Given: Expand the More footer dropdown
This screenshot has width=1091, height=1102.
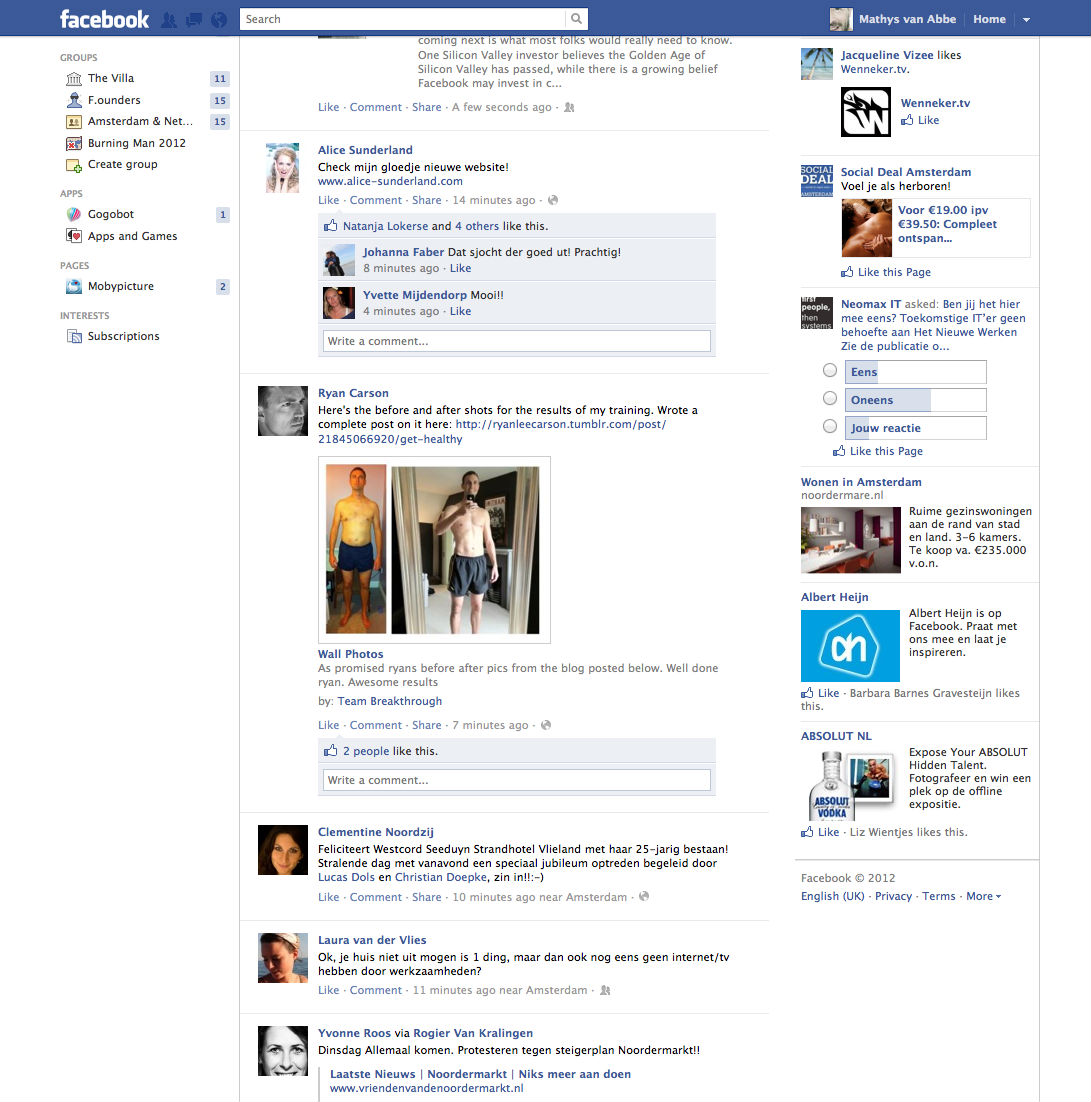Looking at the screenshot, I should [983, 897].
